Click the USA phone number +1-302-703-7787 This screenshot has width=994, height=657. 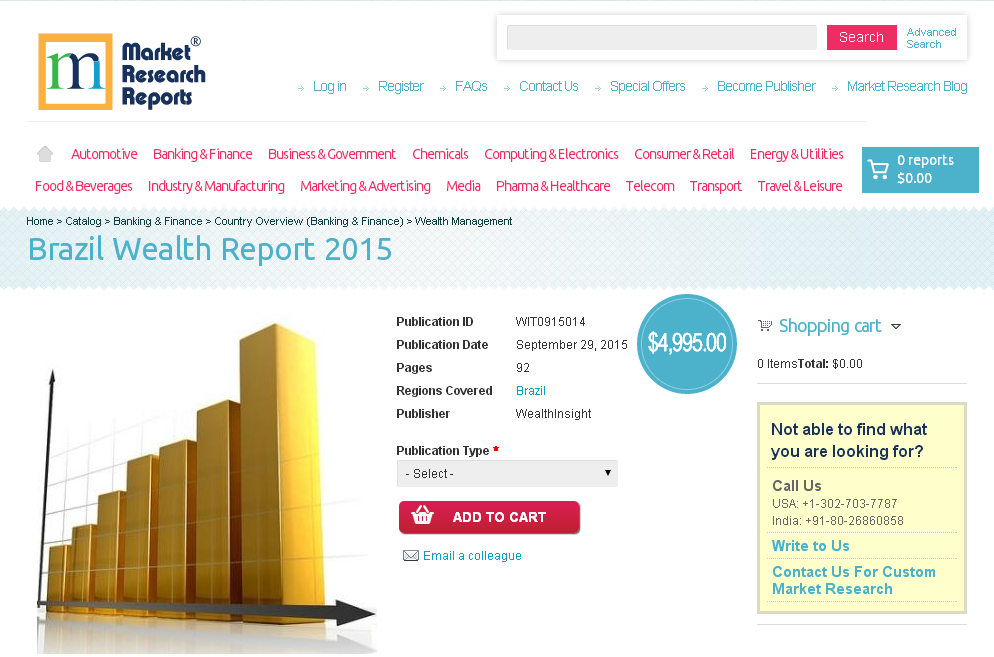pyautogui.click(x=849, y=504)
